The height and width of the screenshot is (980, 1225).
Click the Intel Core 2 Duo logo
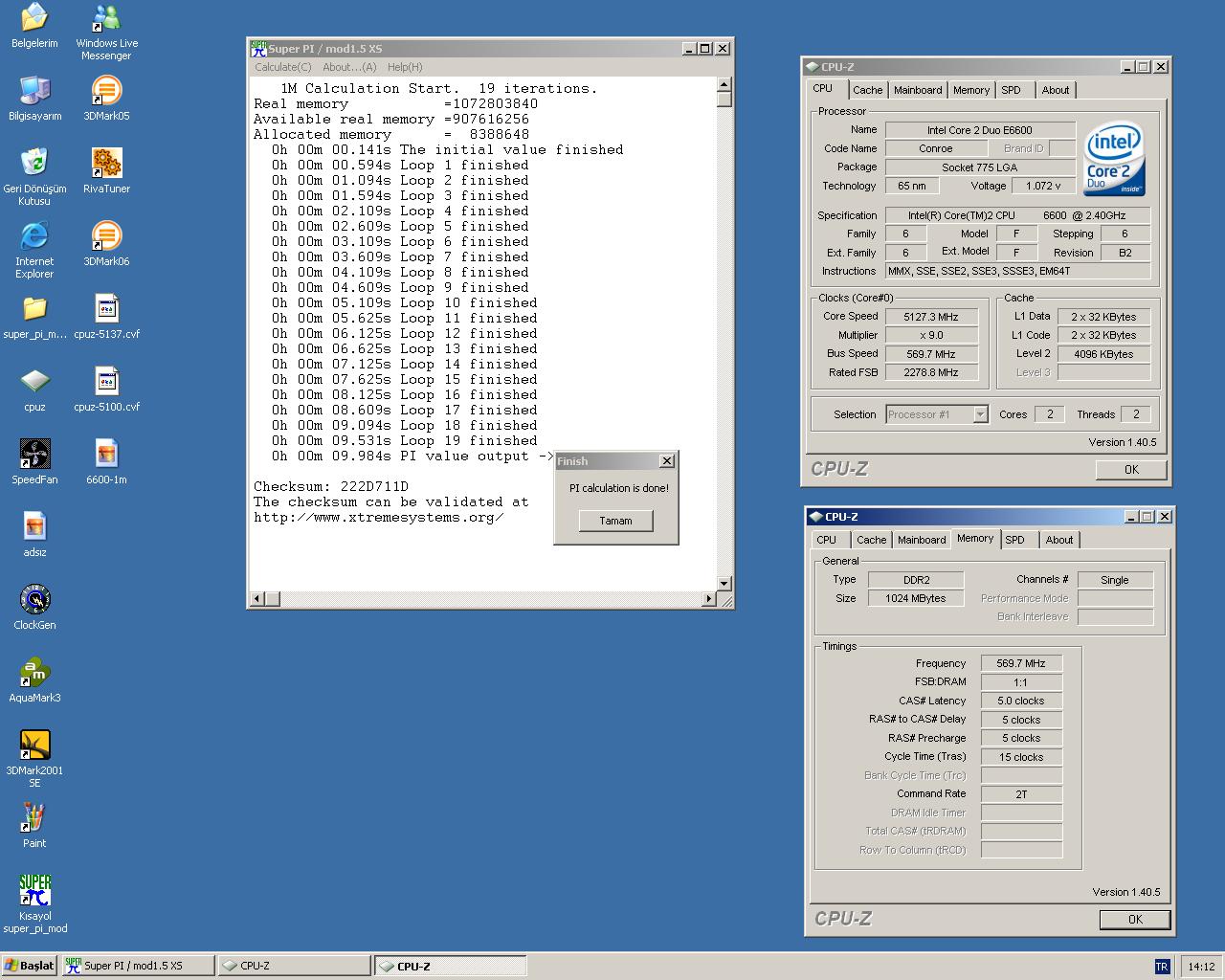[x=1115, y=159]
